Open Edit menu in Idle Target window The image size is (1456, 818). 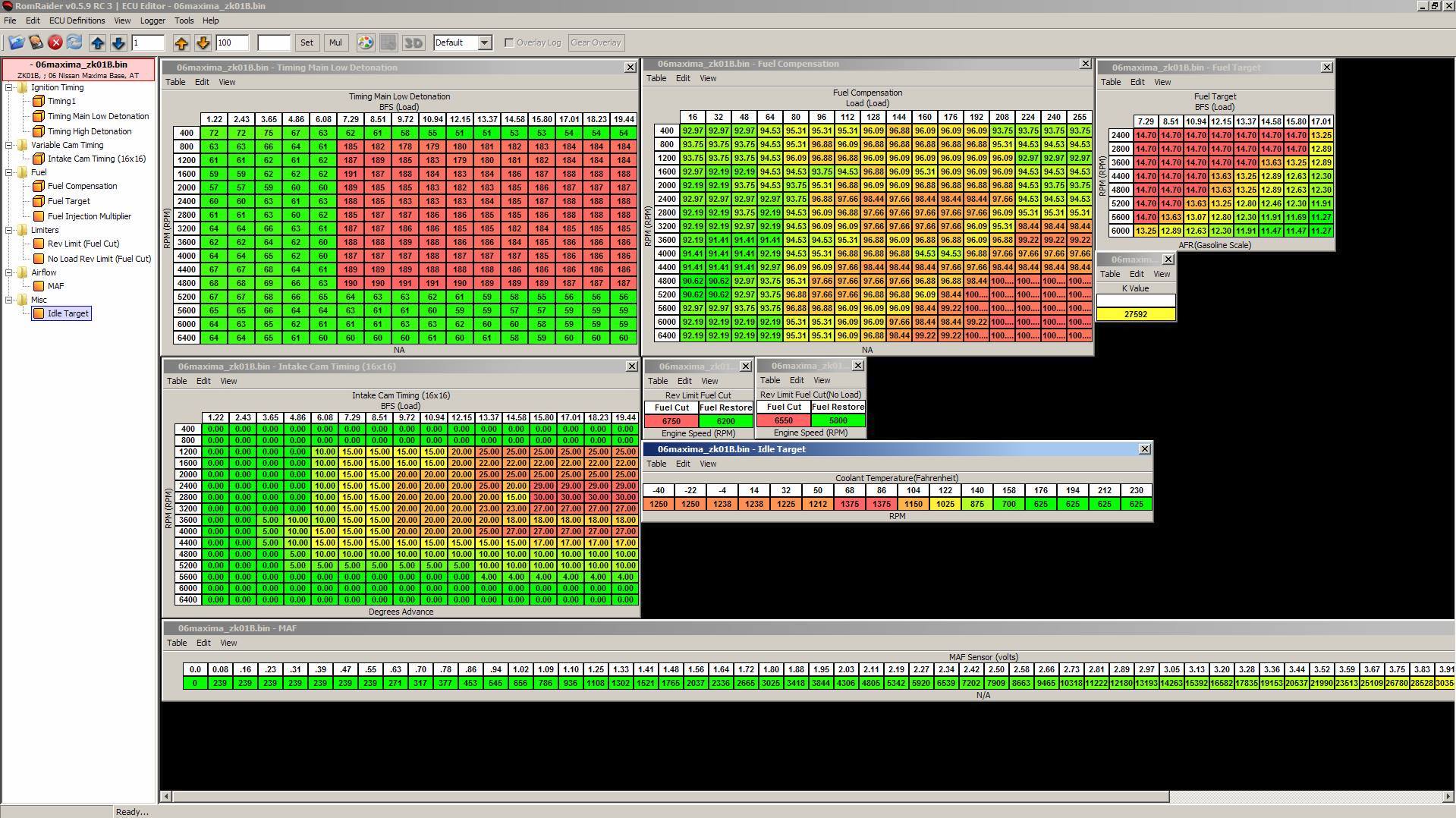(x=683, y=464)
